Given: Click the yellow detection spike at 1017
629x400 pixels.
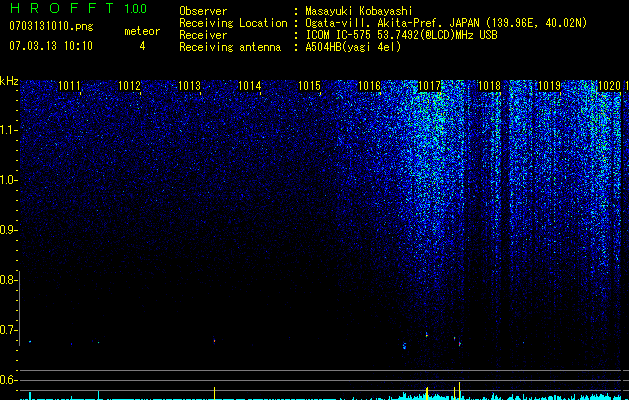Looking at the screenshot, I should pyautogui.click(x=427, y=393).
